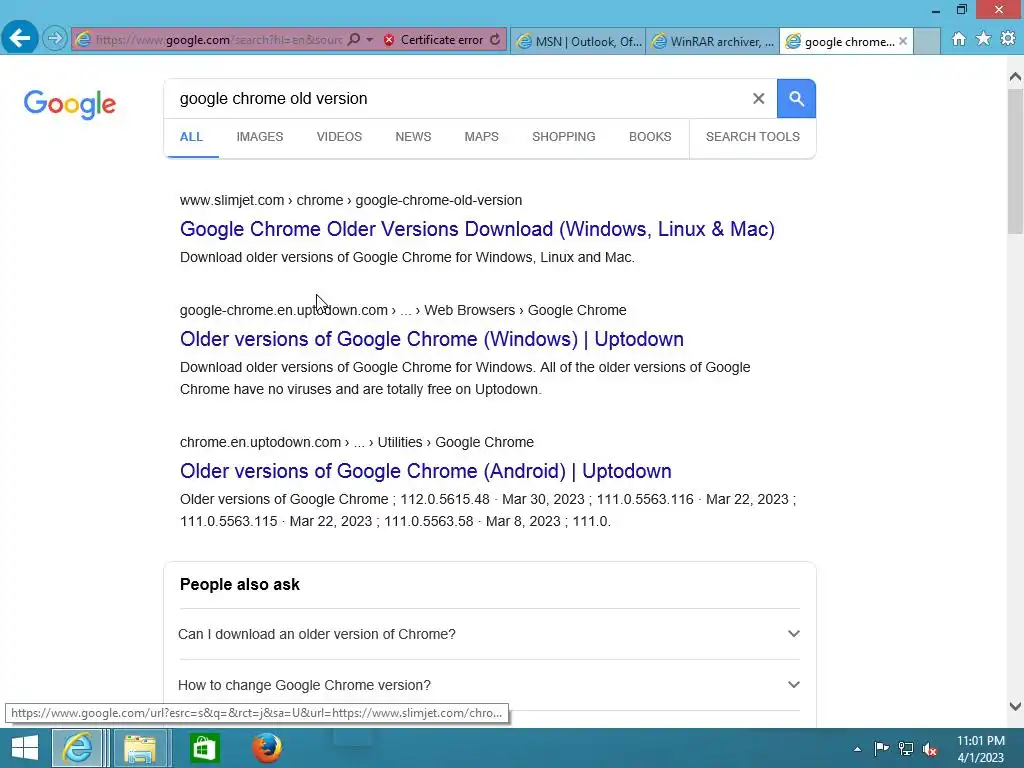Open a new blank tab
This screenshot has height=768, width=1024.
tap(927, 41)
